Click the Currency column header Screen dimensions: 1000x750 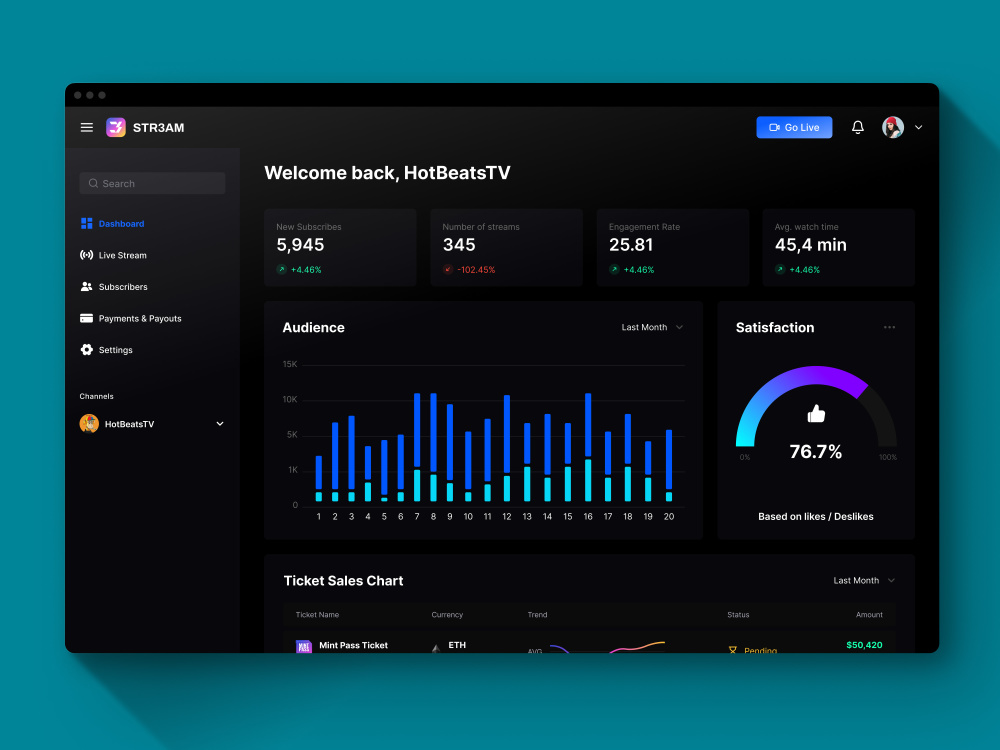[447, 615]
